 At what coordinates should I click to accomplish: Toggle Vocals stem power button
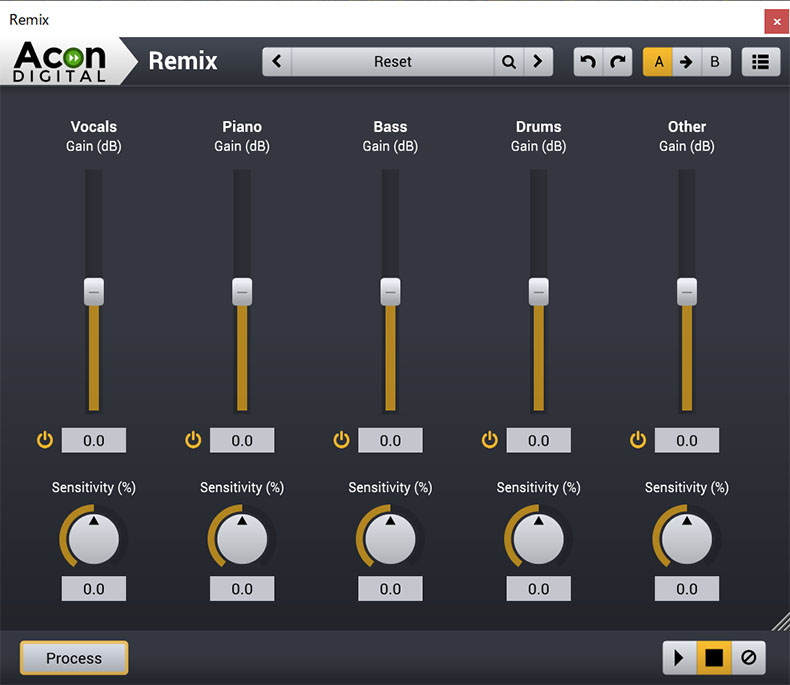pos(45,440)
